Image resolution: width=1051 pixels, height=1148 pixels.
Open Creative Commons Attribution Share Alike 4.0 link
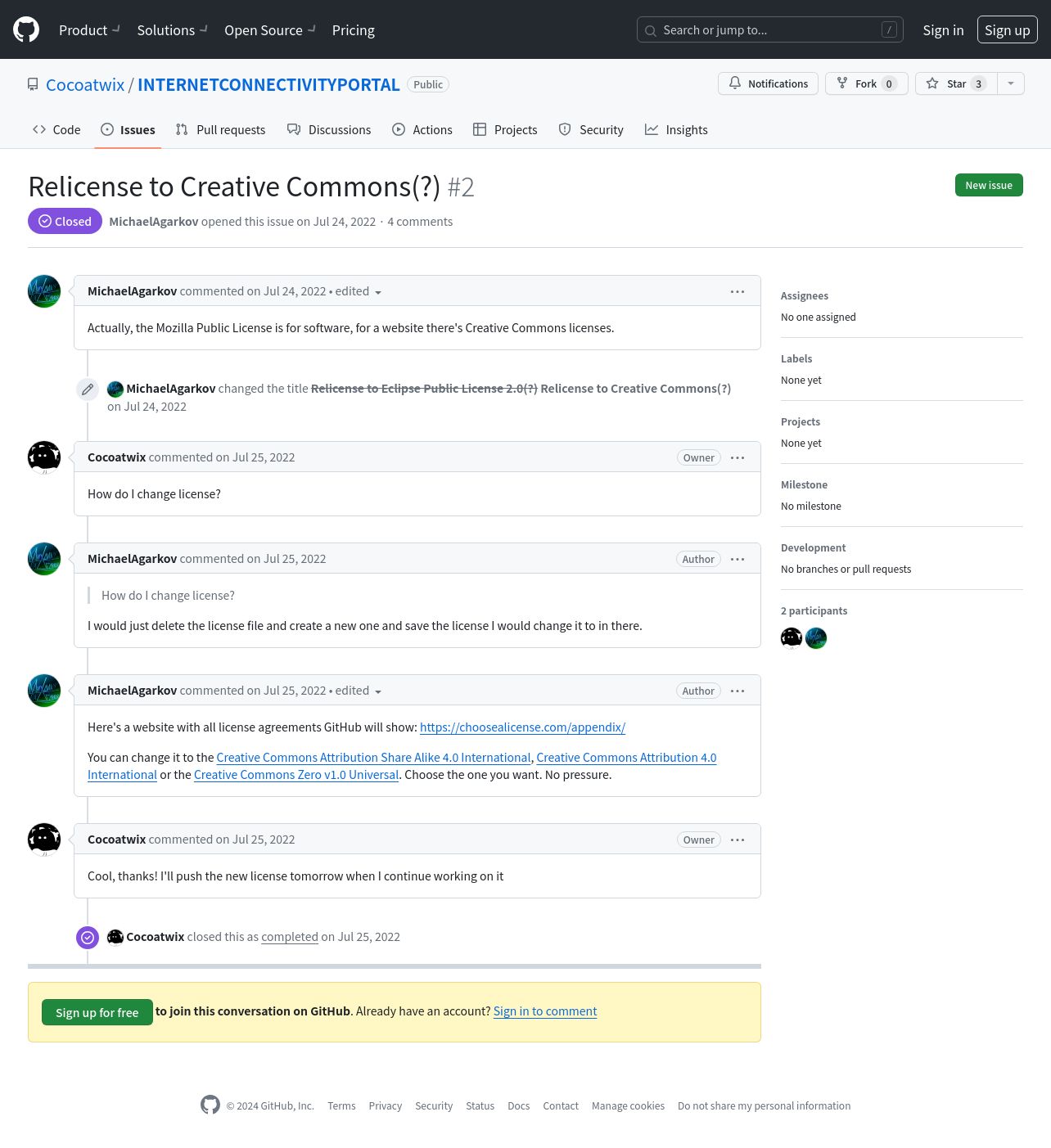(373, 758)
